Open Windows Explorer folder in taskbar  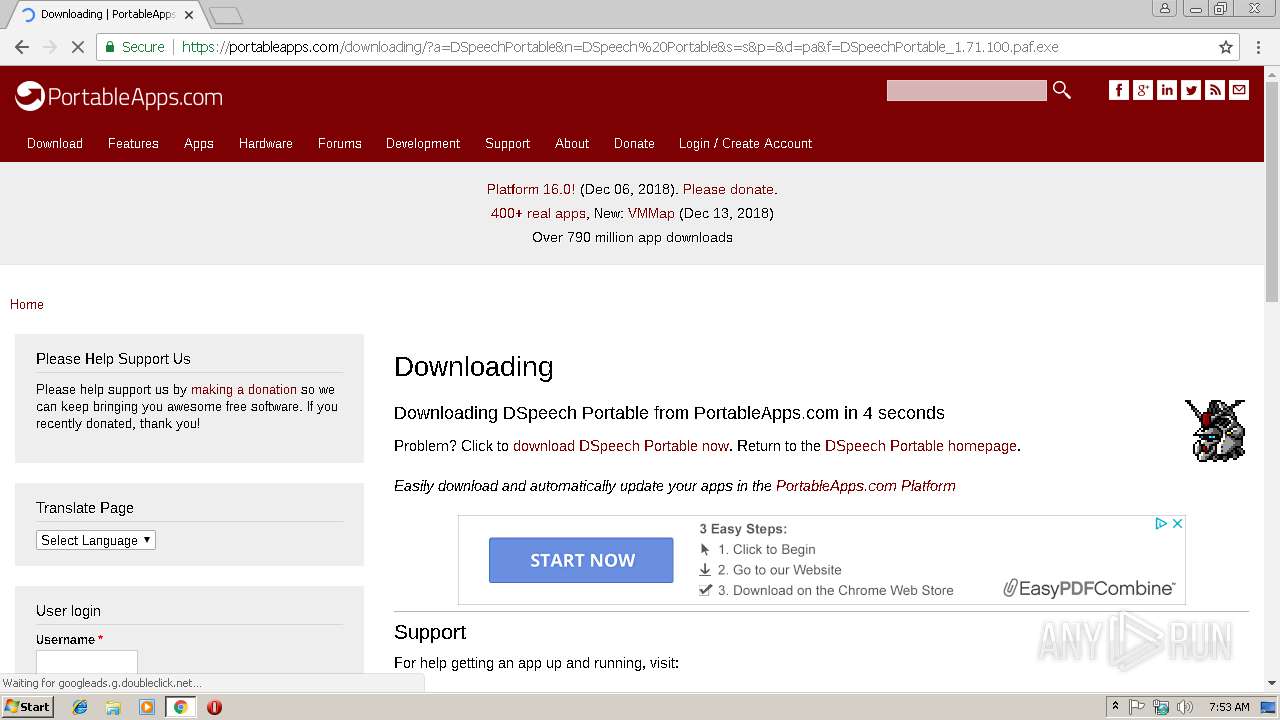coord(113,707)
